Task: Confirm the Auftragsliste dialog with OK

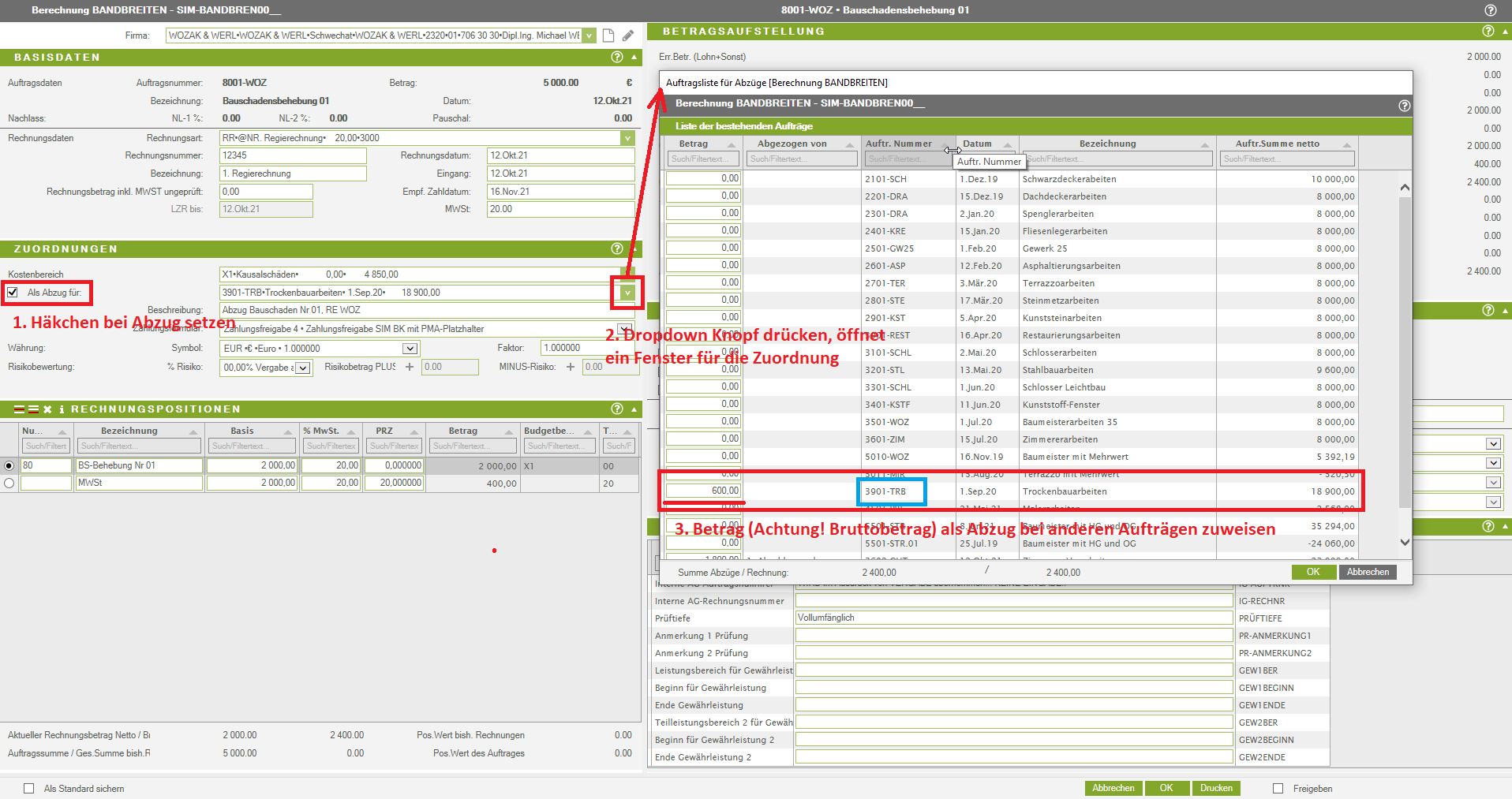Action: click(1312, 572)
